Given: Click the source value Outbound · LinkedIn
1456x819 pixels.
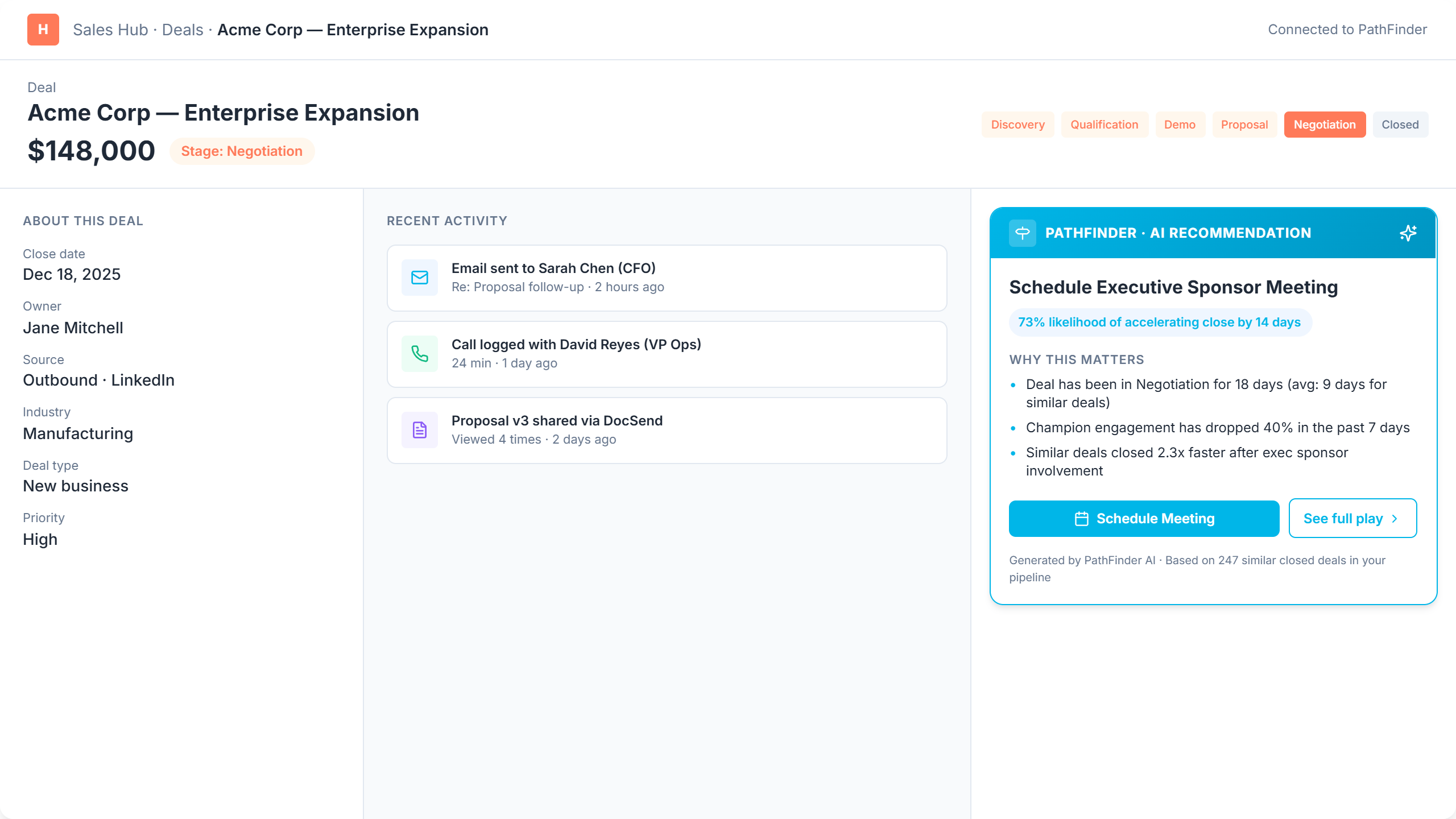Looking at the screenshot, I should (98, 380).
